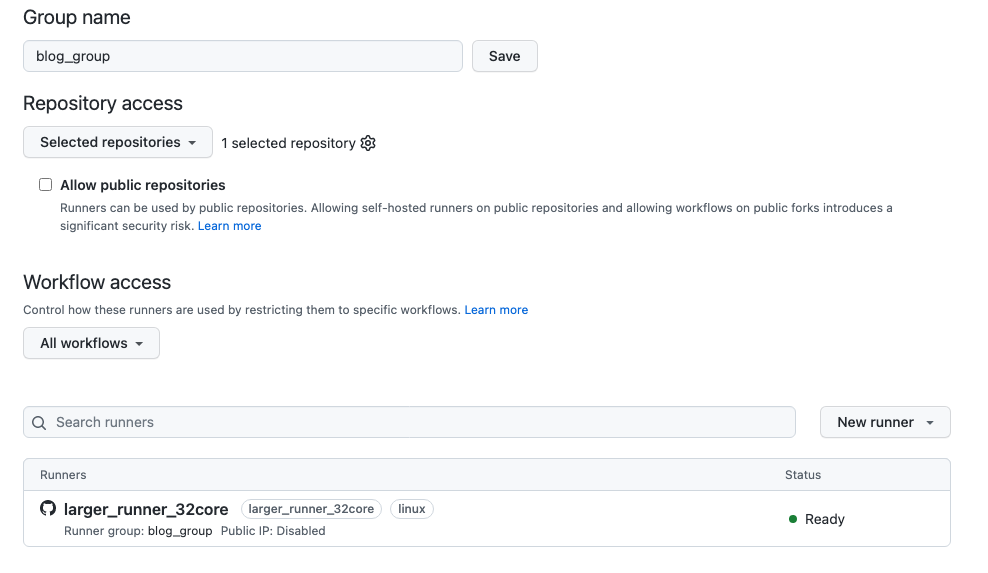Enable Allow public repositories checkbox

(x=45, y=185)
